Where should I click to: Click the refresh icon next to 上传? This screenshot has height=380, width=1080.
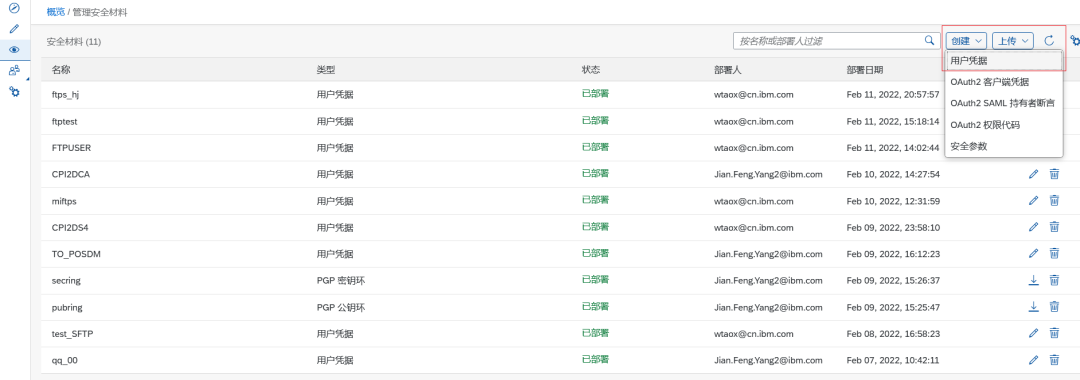point(1049,41)
